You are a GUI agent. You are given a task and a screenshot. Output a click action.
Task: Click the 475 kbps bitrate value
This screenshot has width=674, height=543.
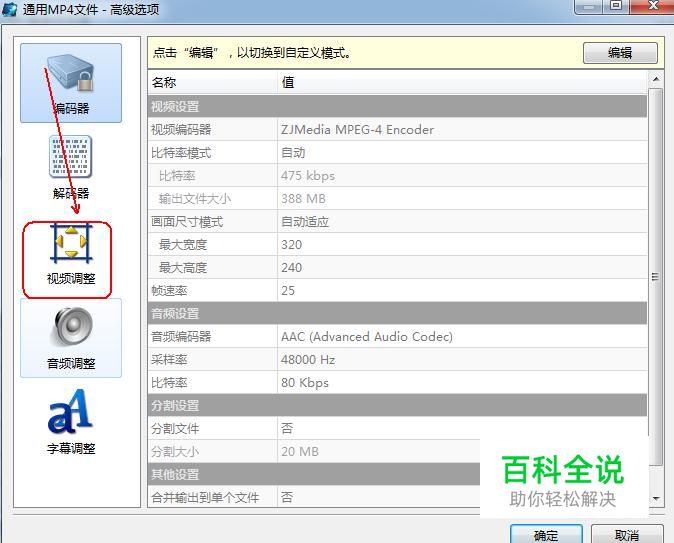click(308, 175)
